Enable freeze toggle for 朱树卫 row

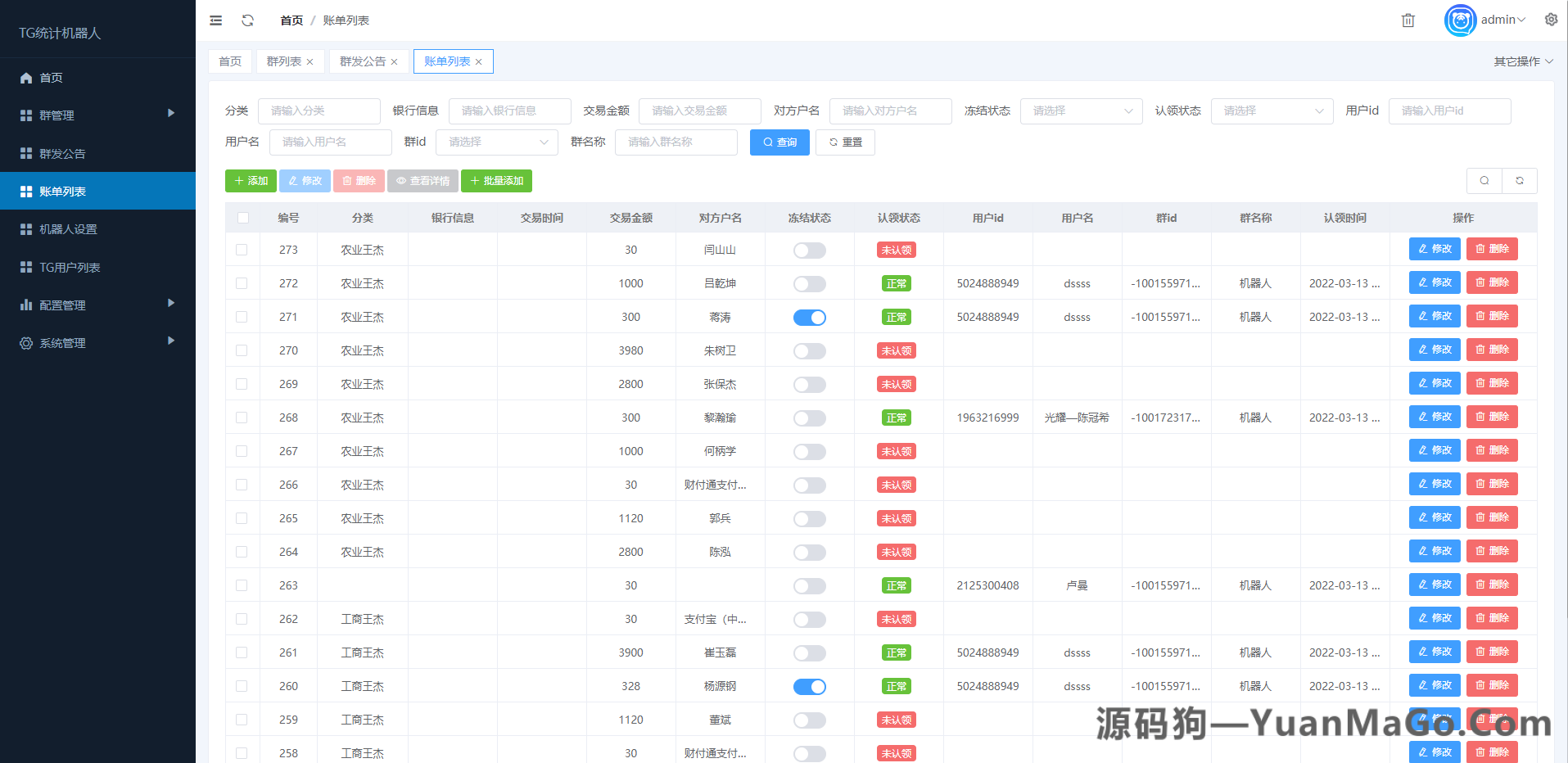click(x=809, y=350)
